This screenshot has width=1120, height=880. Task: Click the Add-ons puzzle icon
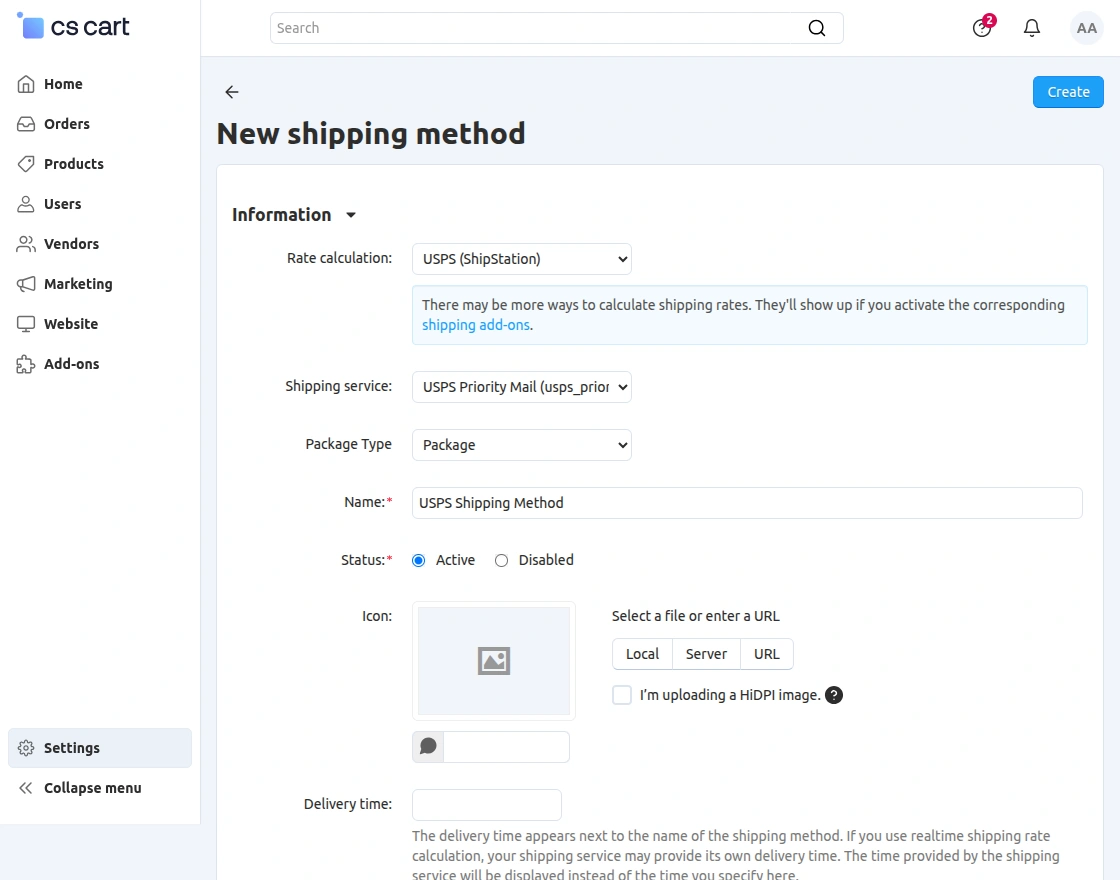pos(26,364)
